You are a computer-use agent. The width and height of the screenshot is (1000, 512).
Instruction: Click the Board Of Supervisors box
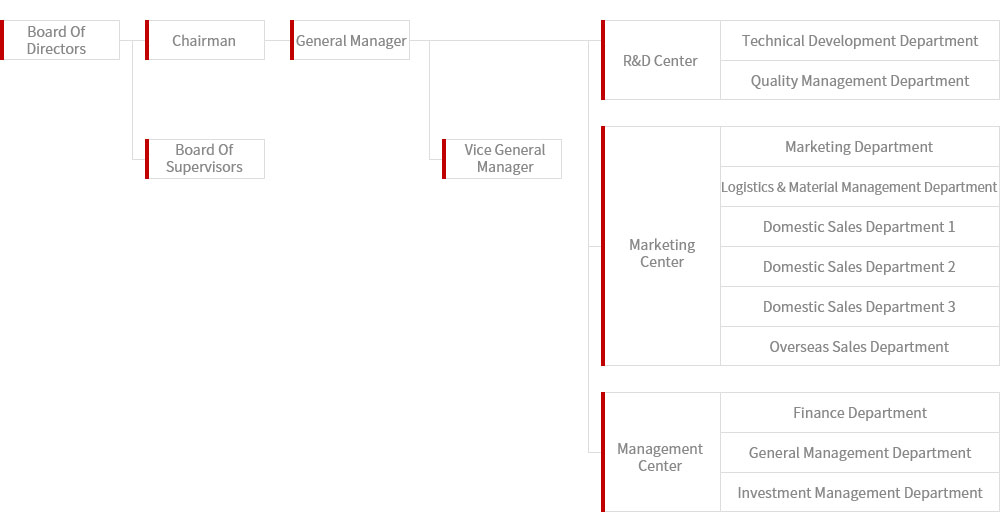click(x=204, y=159)
